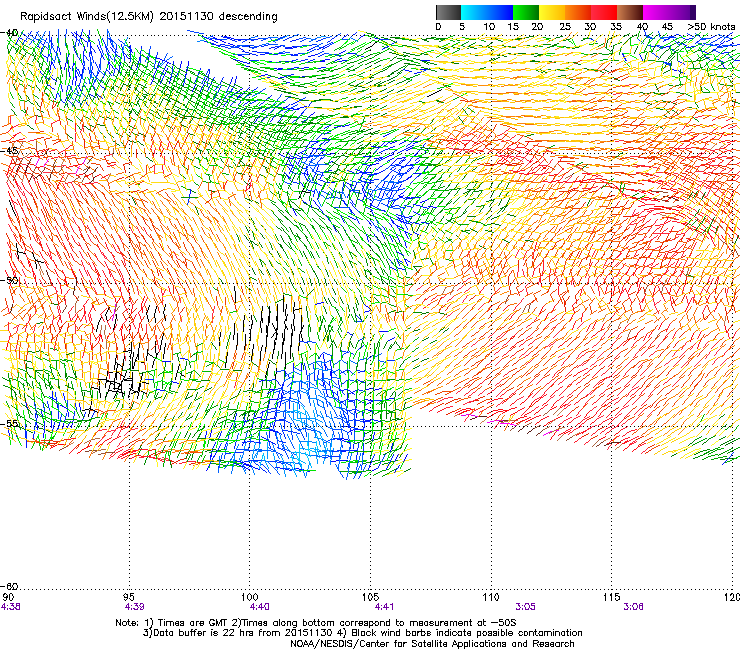Click the '110' longitude axis label
Image resolution: width=740 pixels, height=650 pixels.
(491, 597)
